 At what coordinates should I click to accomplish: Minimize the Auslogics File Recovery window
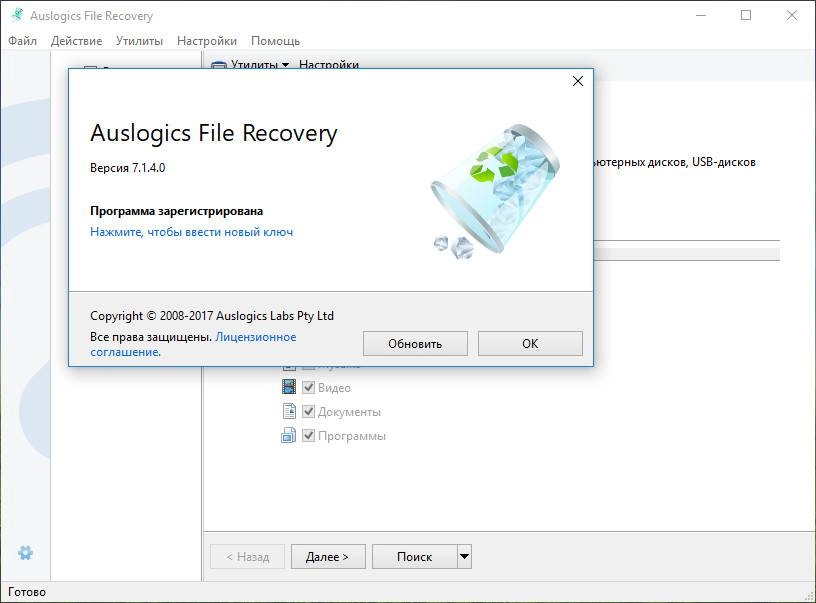(x=701, y=16)
